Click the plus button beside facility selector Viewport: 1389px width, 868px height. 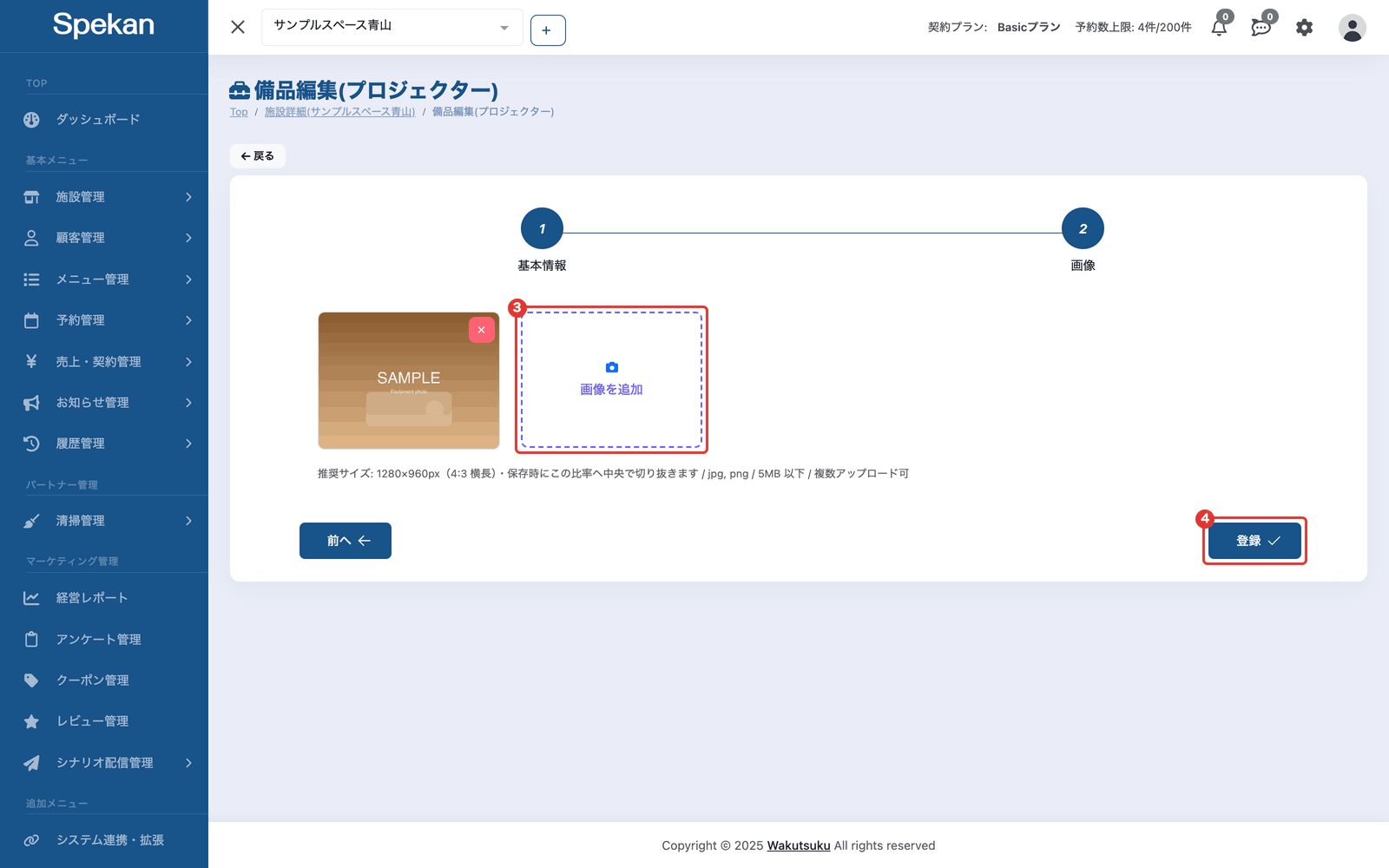click(x=548, y=30)
